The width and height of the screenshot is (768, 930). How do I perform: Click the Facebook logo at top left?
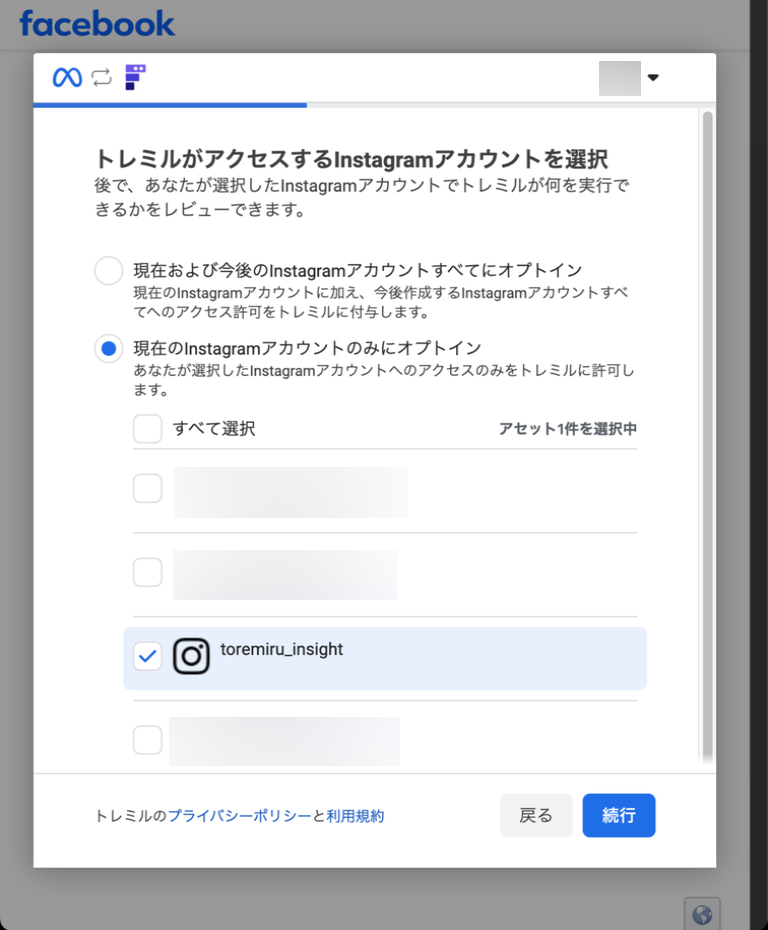coord(97,23)
